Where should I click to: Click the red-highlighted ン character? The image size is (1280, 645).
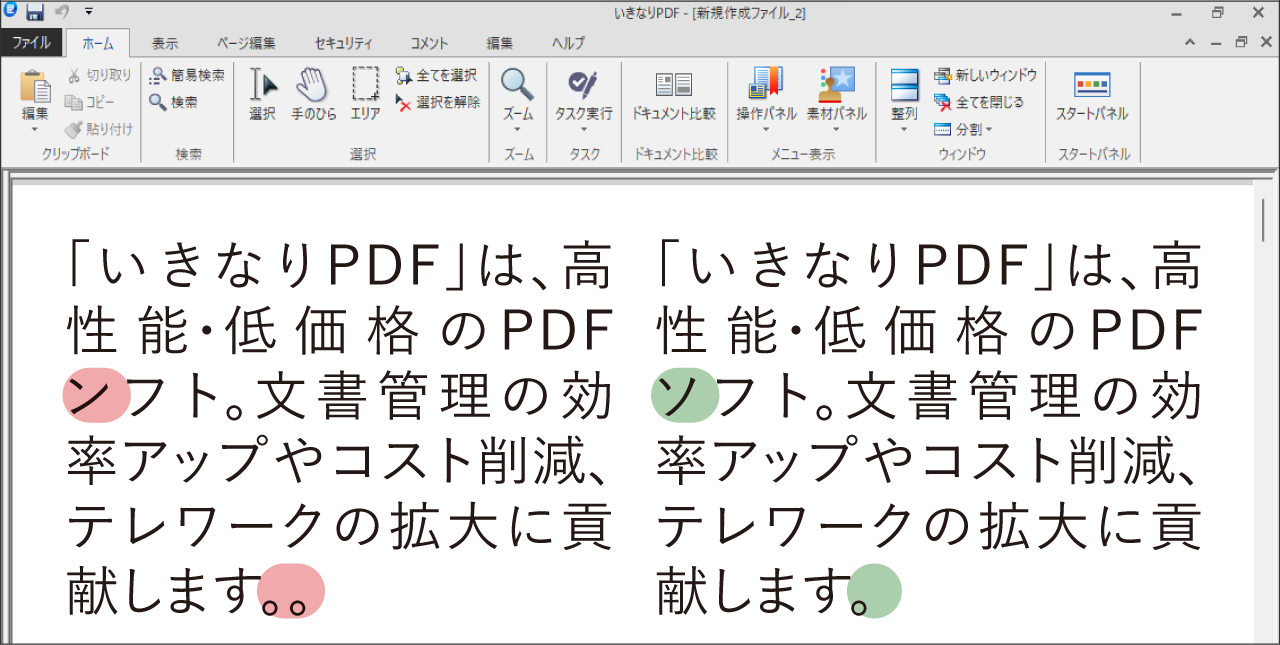tap(94, 395)
